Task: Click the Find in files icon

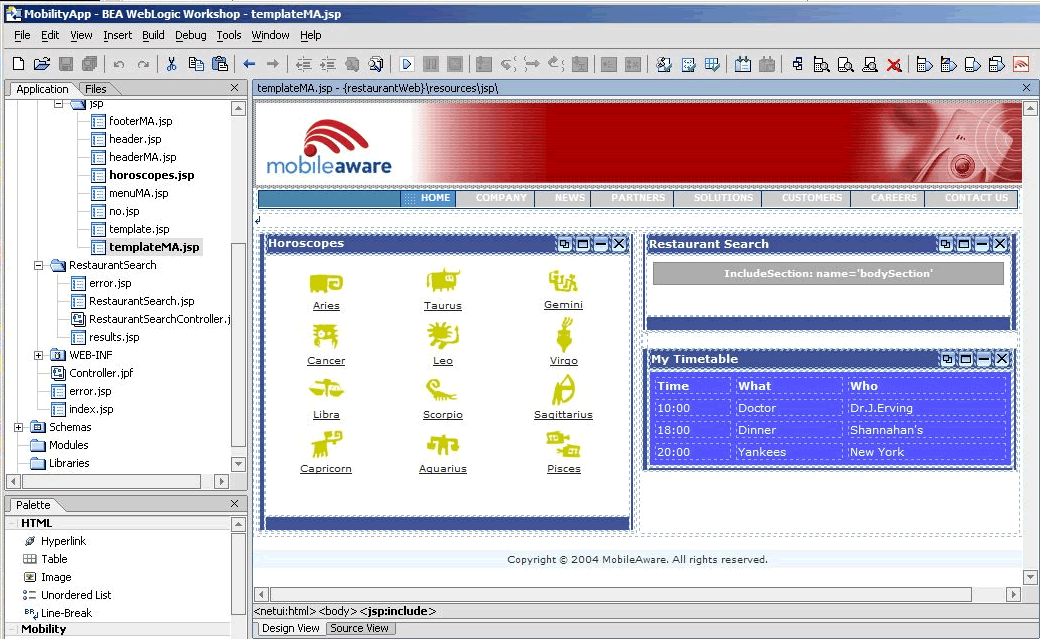Action: [375, 64]
